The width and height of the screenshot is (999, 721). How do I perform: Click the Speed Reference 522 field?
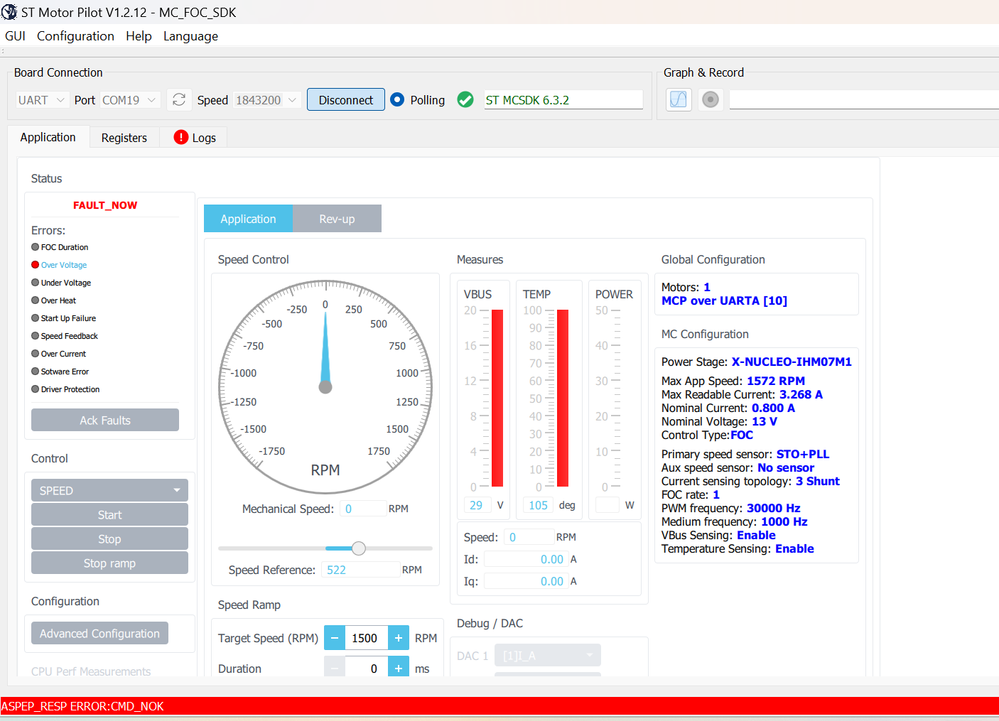click(x=361, y=569)
